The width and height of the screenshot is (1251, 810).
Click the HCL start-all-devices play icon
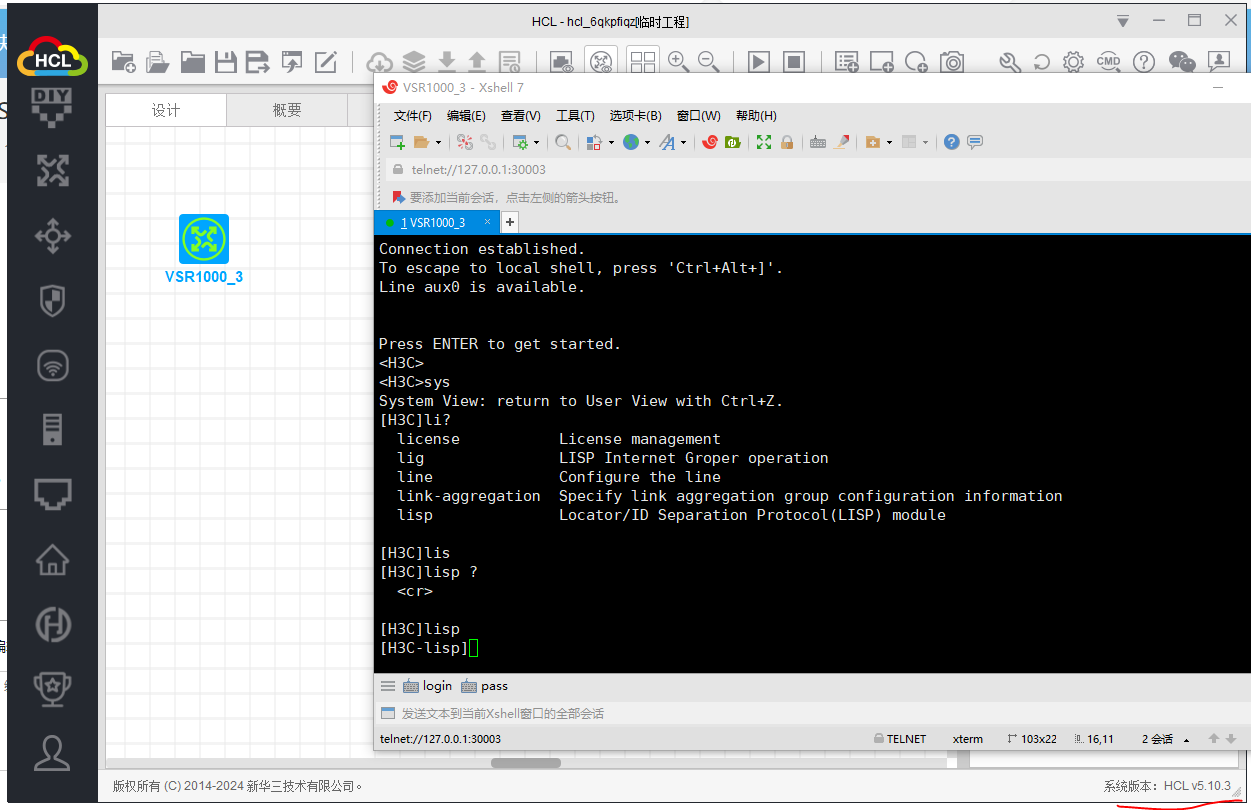coord(759,62)
